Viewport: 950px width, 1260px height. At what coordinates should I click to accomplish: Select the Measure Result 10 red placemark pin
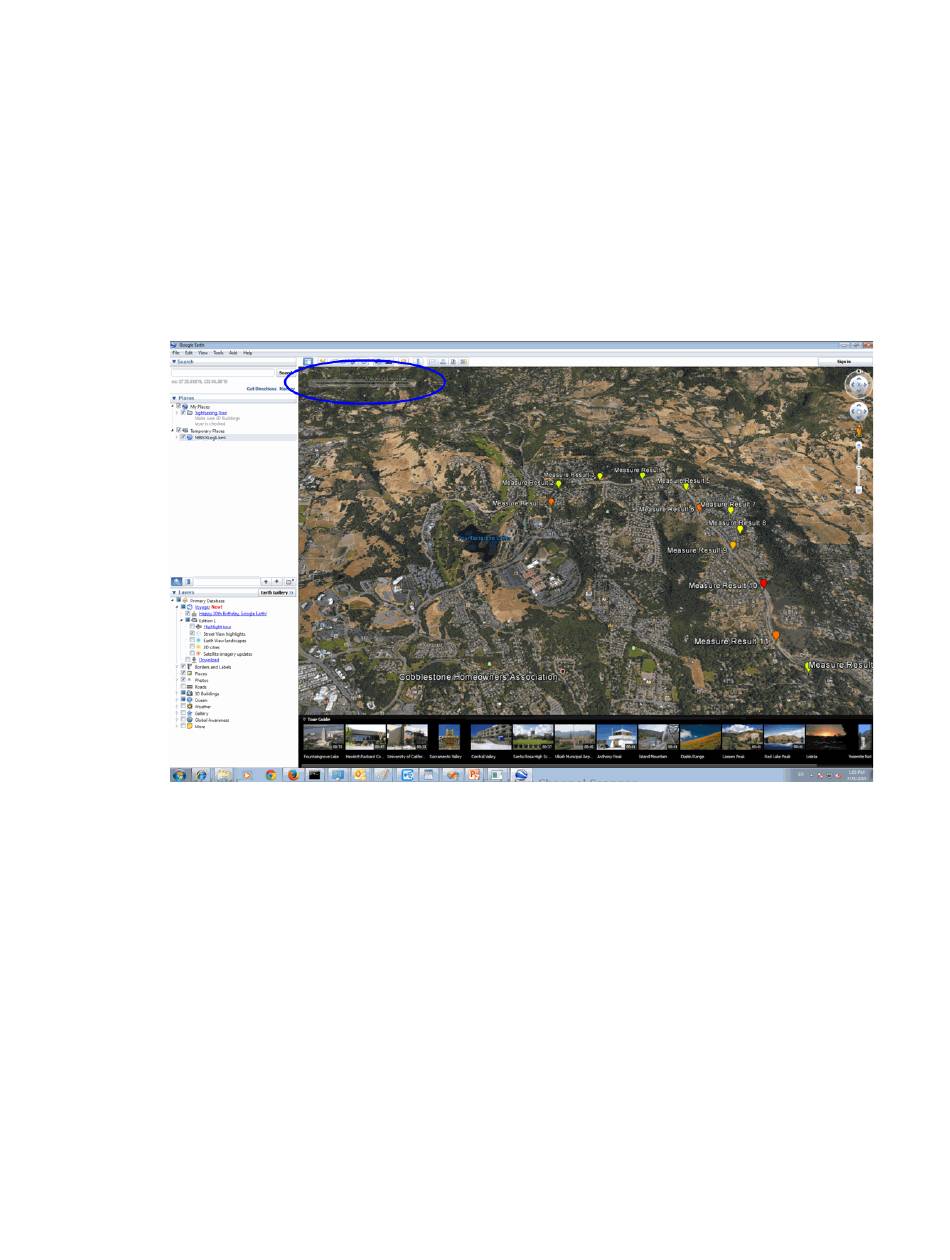coord(764,583)
